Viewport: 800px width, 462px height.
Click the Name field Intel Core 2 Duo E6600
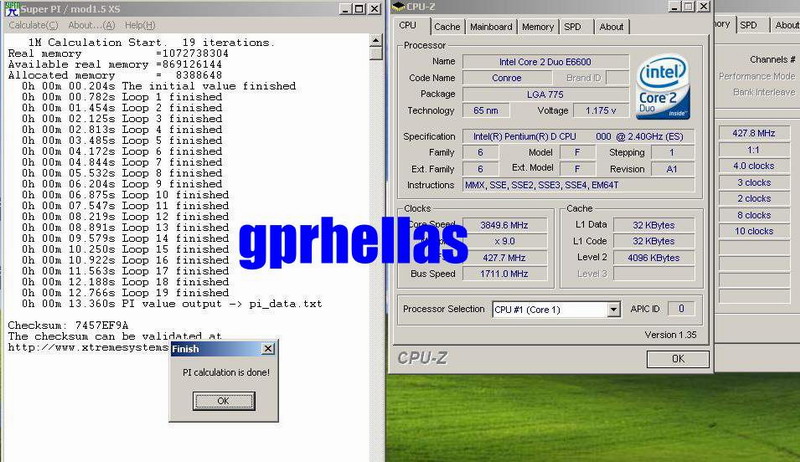pos(545,62)
